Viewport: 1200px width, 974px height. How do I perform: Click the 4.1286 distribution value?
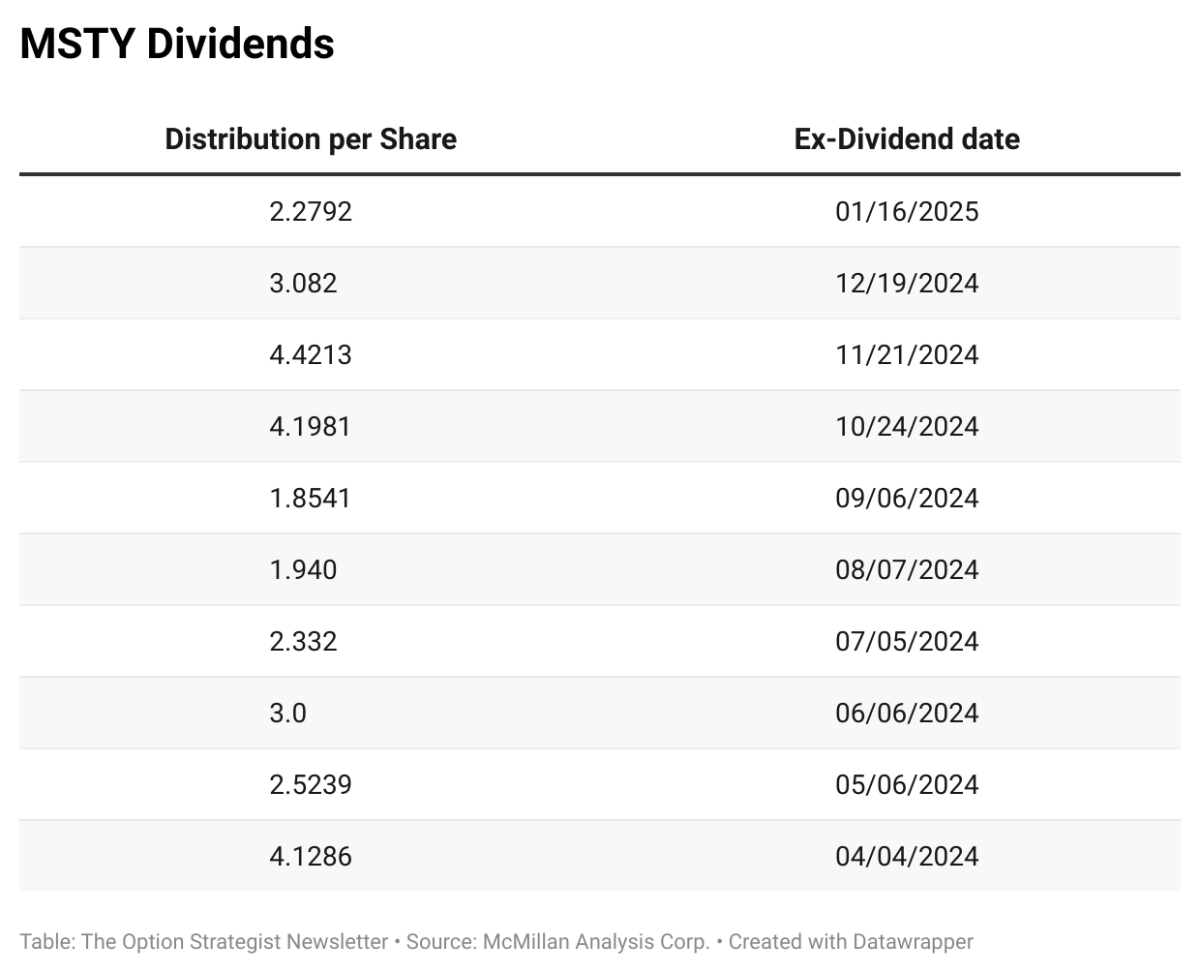[310, 856]
